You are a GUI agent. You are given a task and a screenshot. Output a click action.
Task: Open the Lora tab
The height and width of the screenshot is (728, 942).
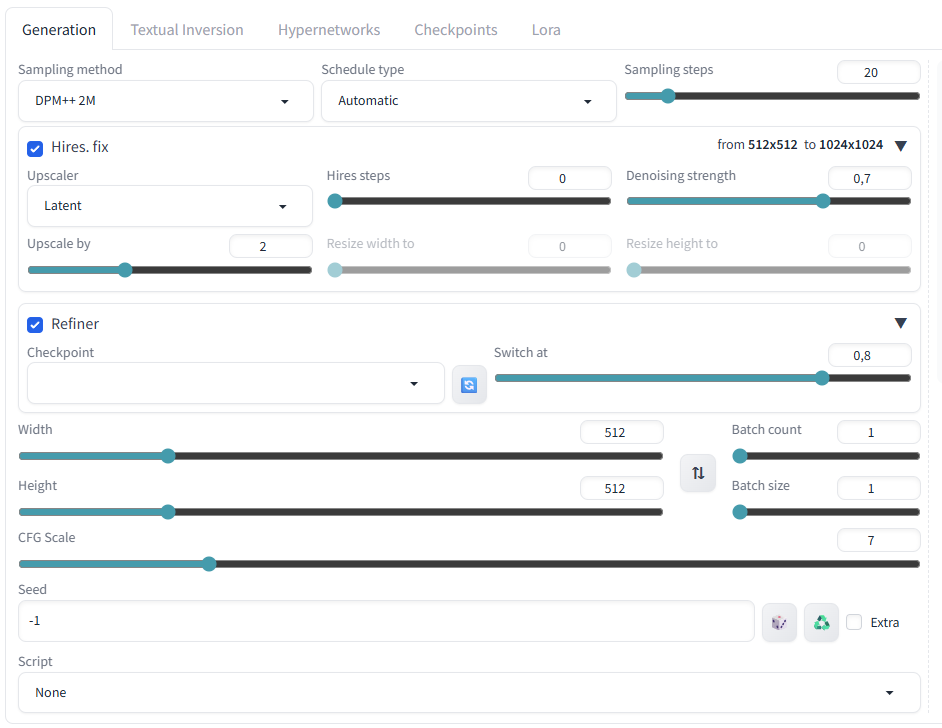click(546, 30)
